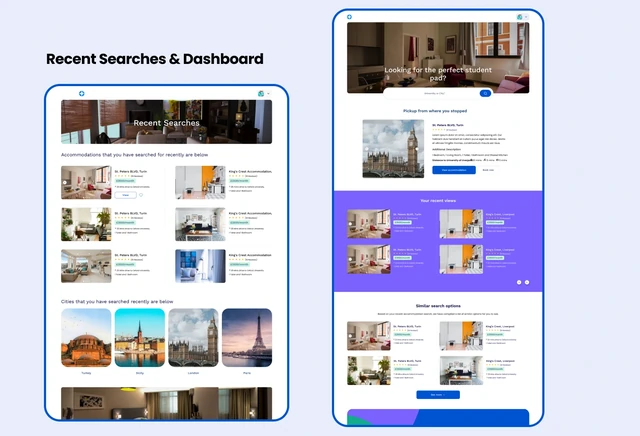Click the 'Recent Searches & Dashboard' title
The image size is (640, 436).
(155, 59)
